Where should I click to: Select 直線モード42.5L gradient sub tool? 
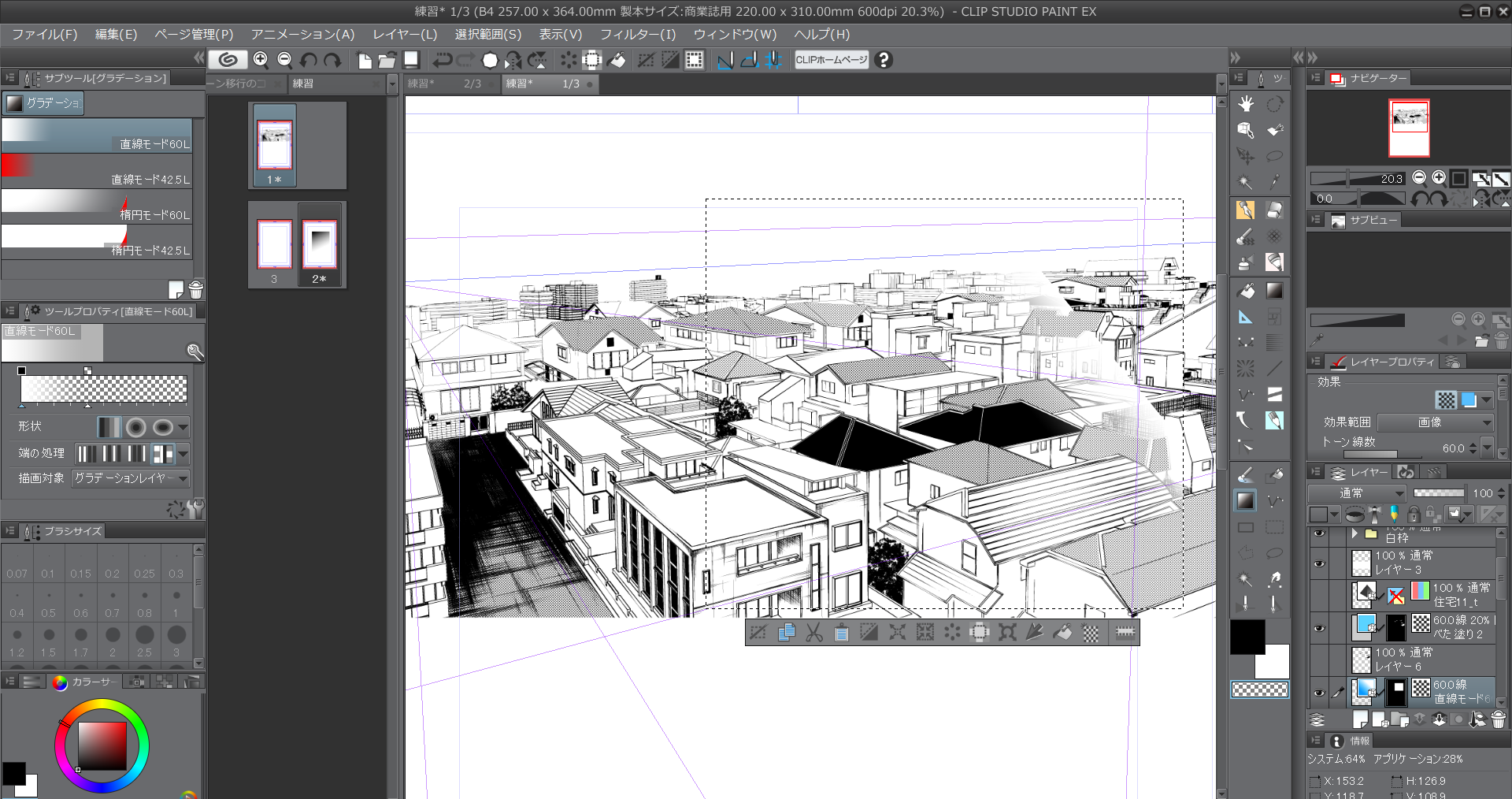click(x=96, y=171)
